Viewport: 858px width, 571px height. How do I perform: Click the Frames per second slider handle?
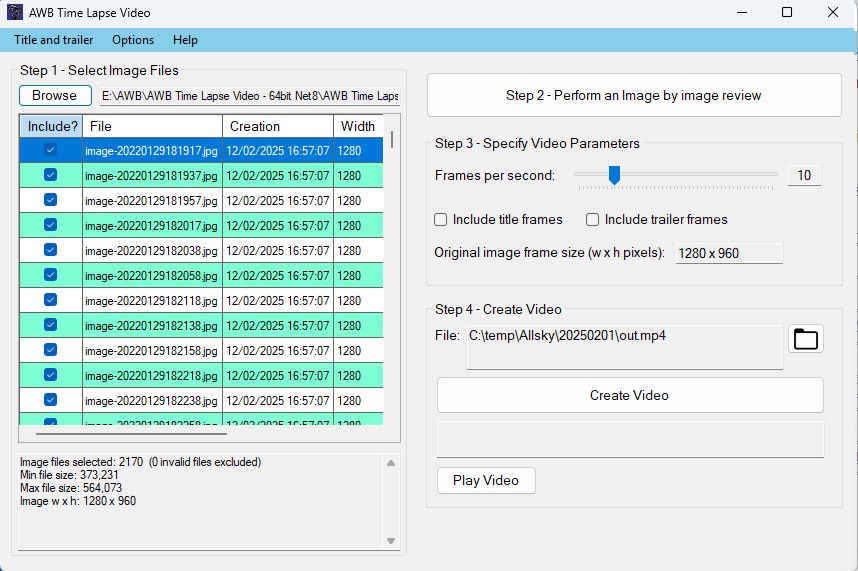tap(615, 175)
